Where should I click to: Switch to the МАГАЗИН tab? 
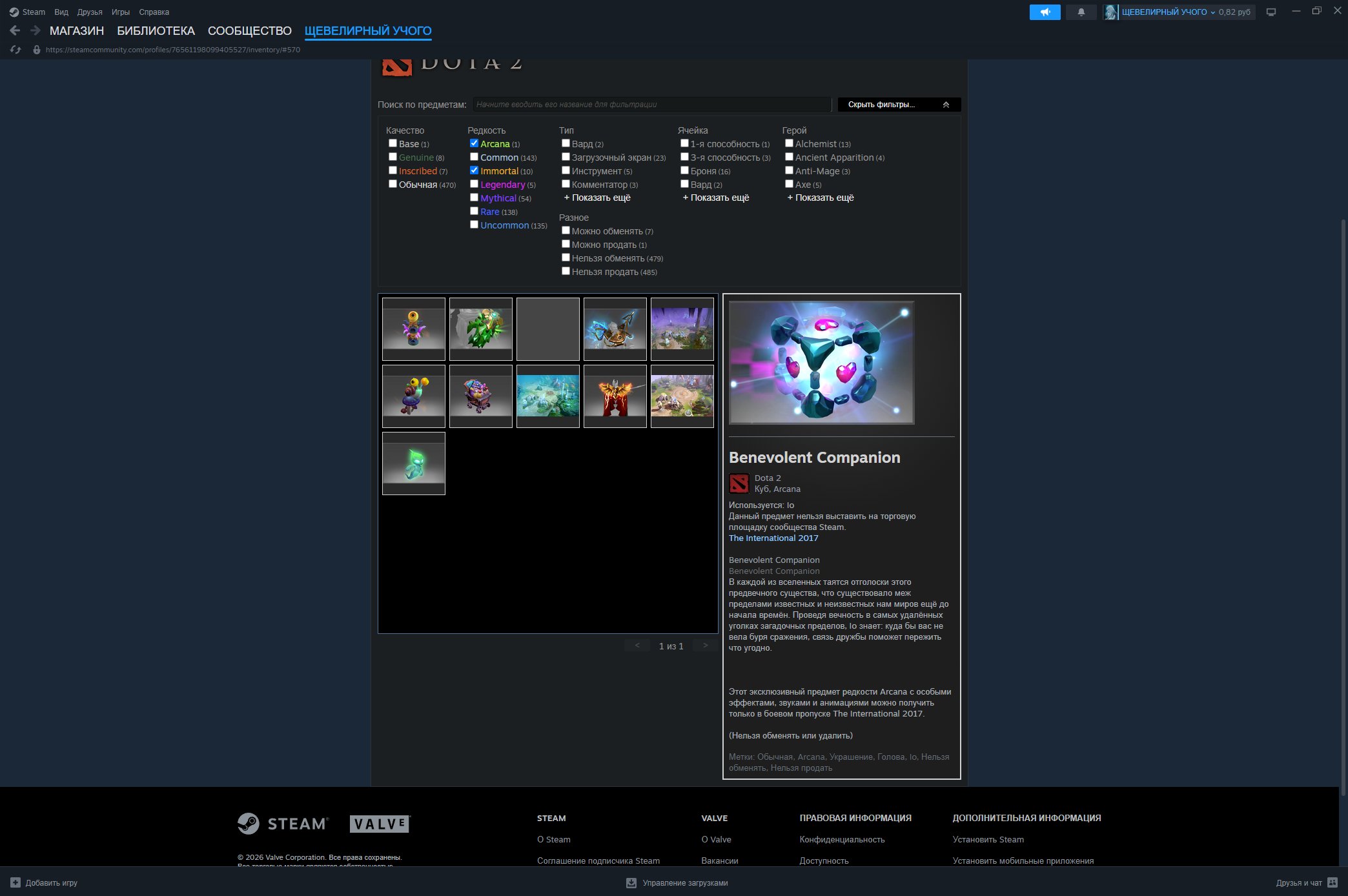(x=77, y=31)
